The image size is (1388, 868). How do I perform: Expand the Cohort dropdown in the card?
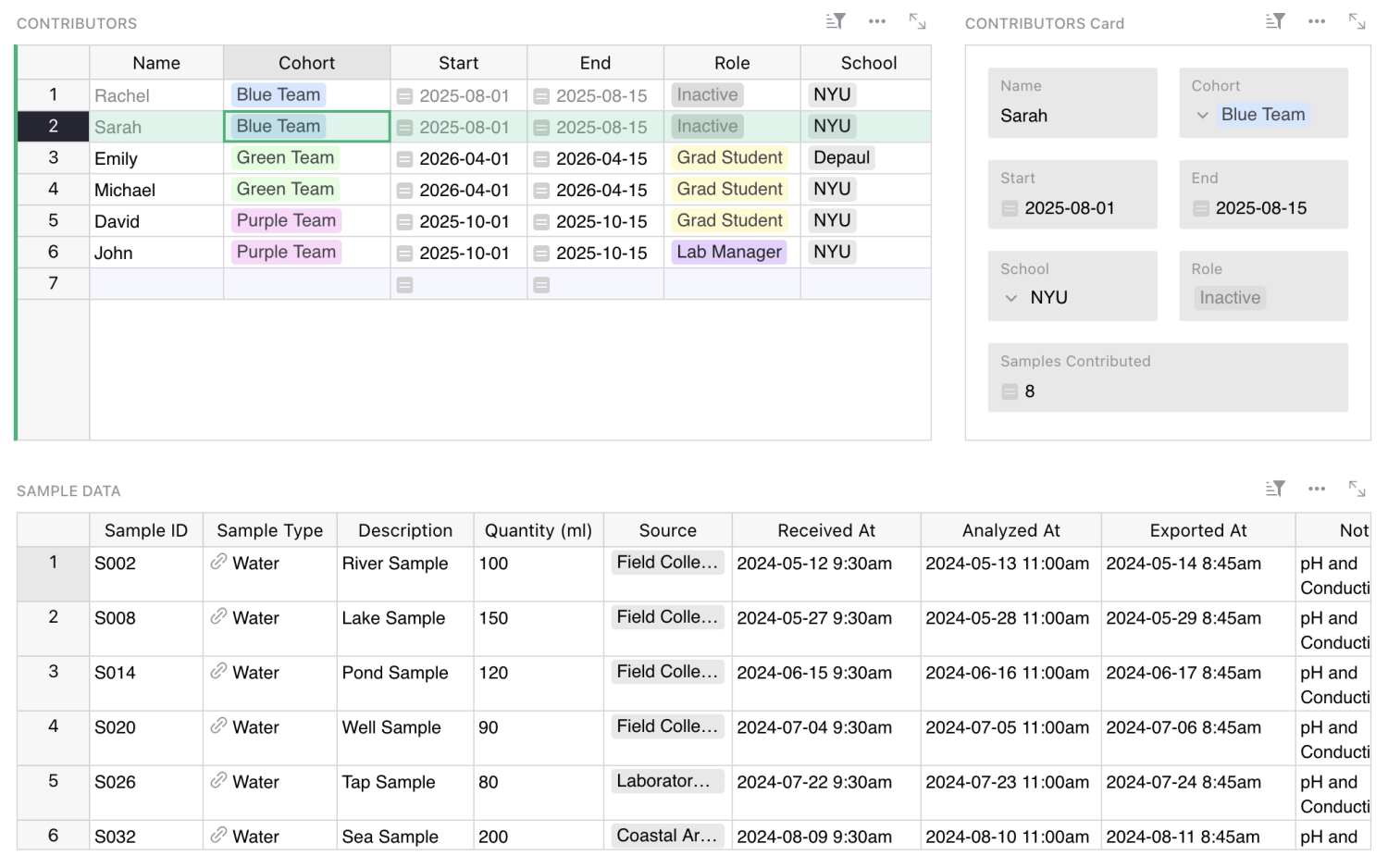point(1202,116)
